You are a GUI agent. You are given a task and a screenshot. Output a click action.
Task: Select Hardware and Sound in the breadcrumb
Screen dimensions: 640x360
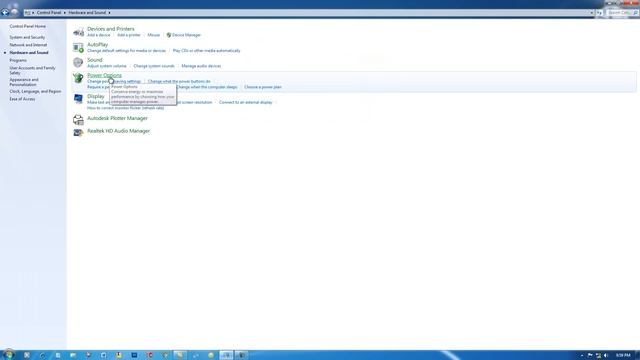point(87,13)
